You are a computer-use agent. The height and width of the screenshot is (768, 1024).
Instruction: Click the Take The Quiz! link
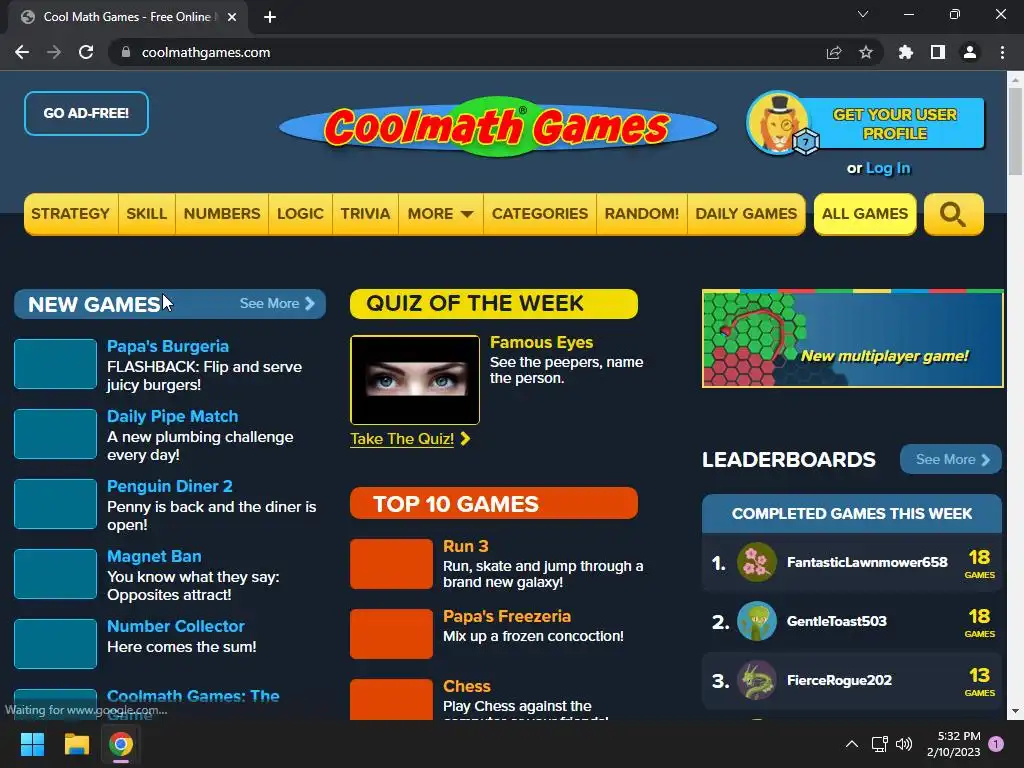tap(410, 439)
